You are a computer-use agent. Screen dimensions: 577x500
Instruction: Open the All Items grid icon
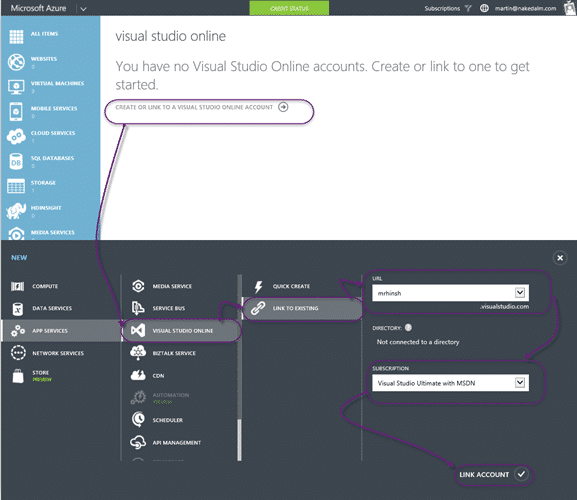pos(16,37)
